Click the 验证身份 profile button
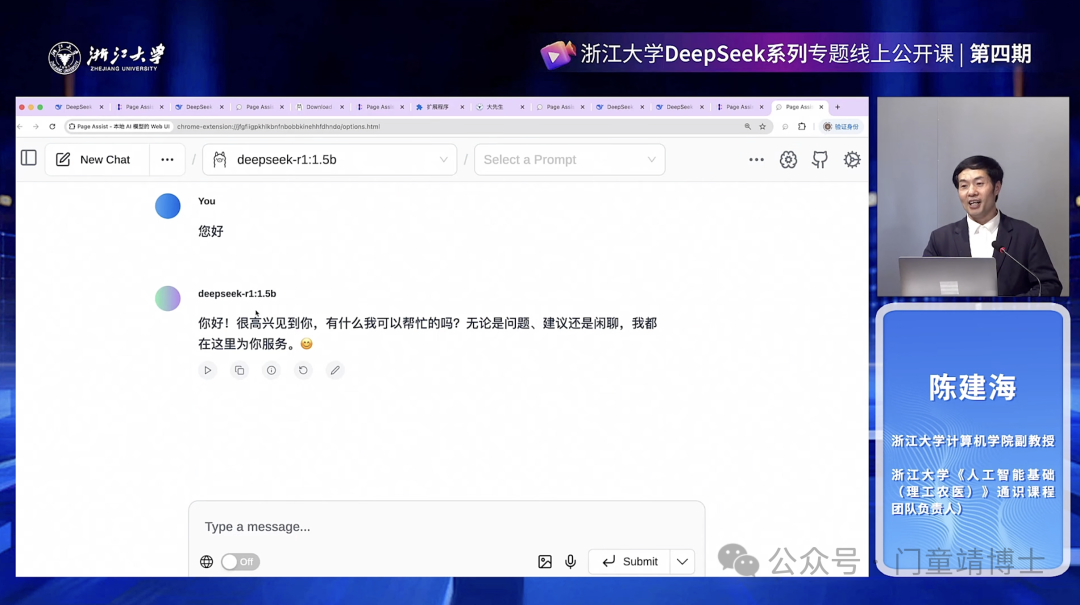The height and width of the screenshot is (605, 1080). [x=841, y=126]
